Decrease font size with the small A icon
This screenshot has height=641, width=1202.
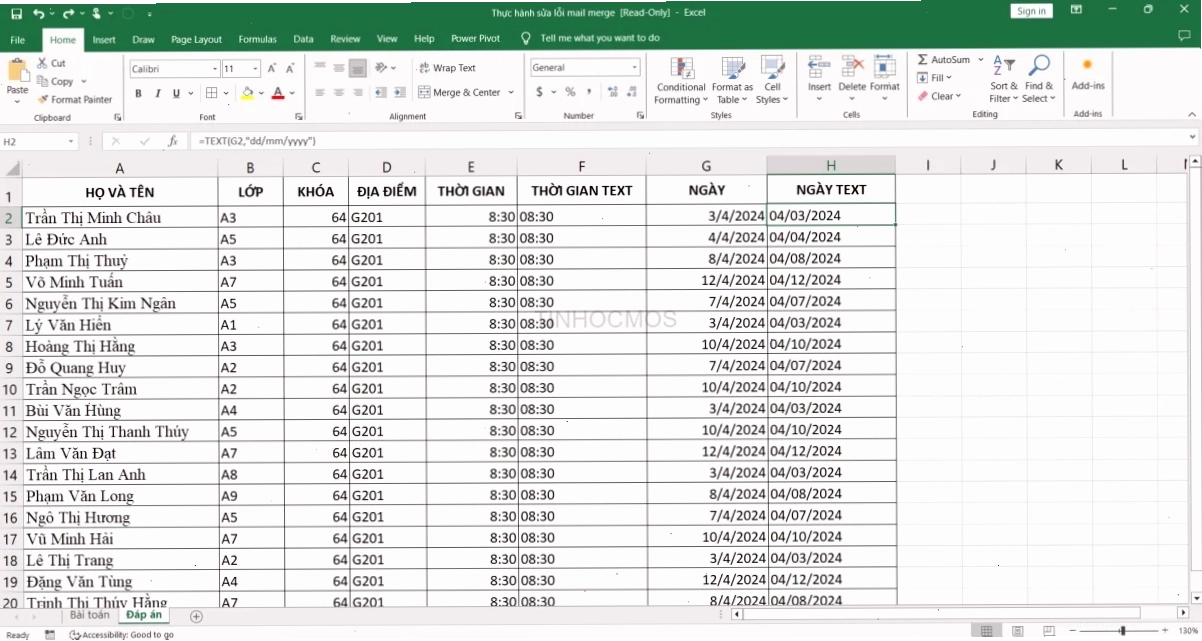point(290,68)
